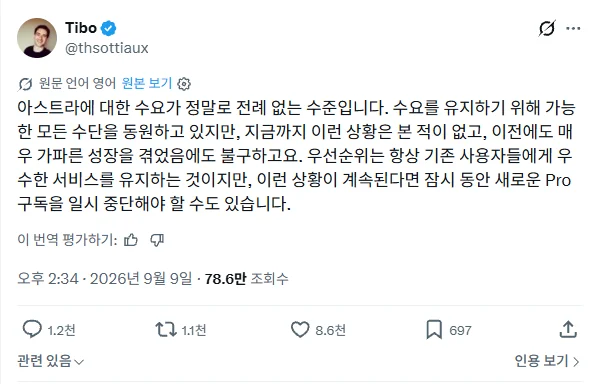Open Tibo's profile picture
The image size is (596, 384).
click(x=37, y=38)
